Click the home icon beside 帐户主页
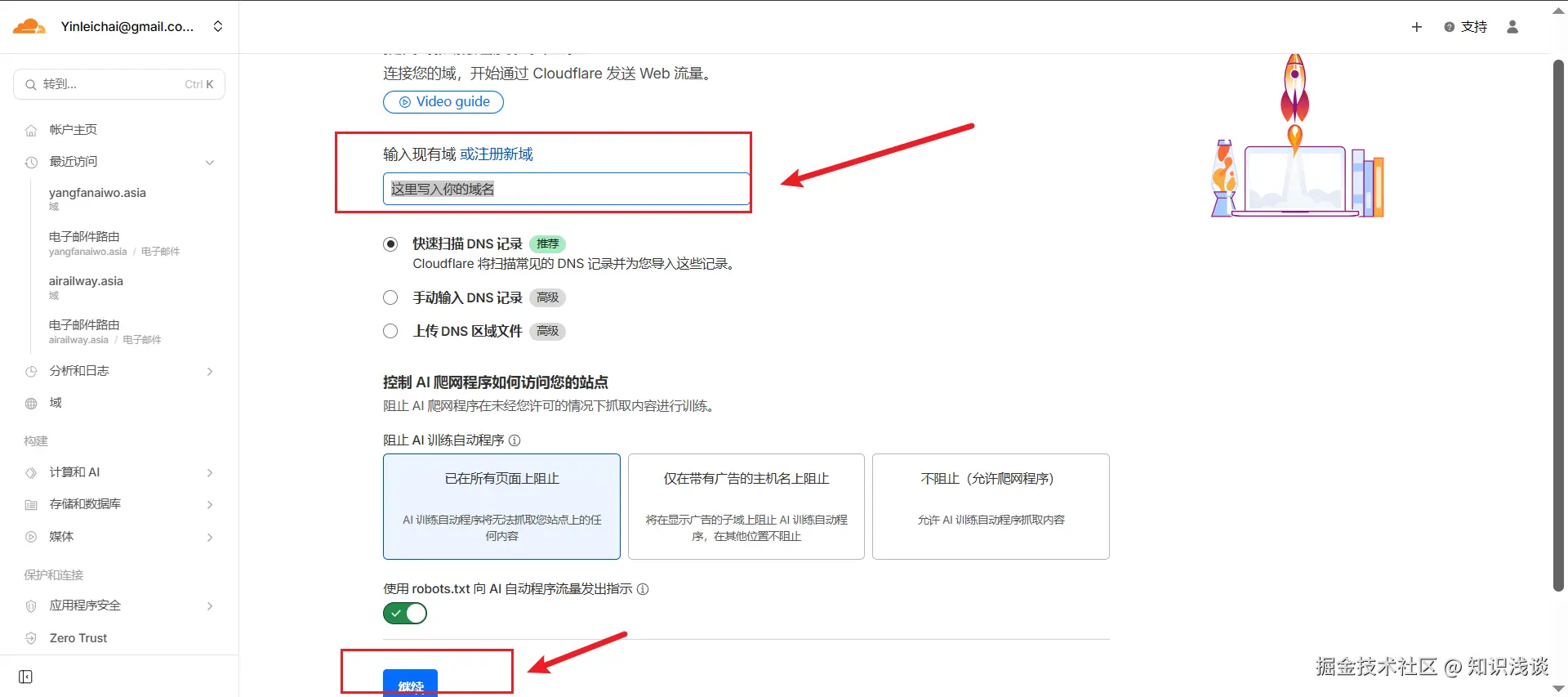The width and height of the screenshot is (1568, 697). pyautogui.click(x=31, y=130)
